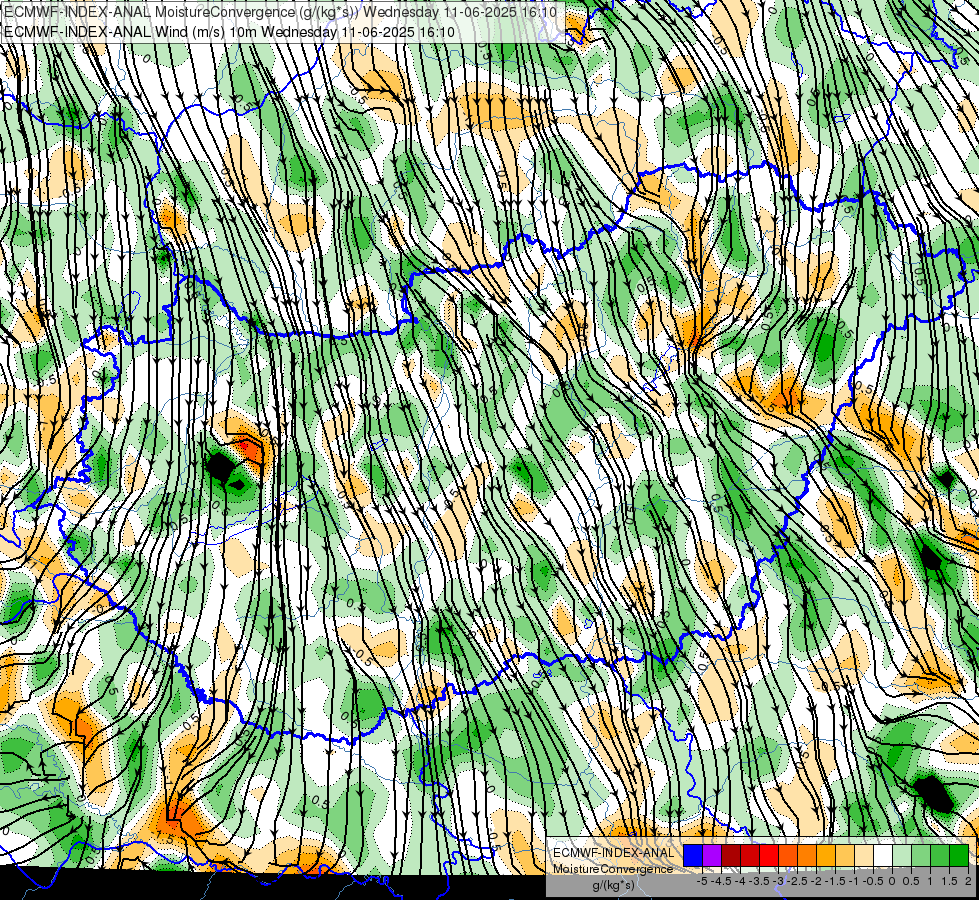Viewport: 979px width, 900px height.
Task: Pick the dark red swatch between -4.5 and -4
Action: pos(731,855)
